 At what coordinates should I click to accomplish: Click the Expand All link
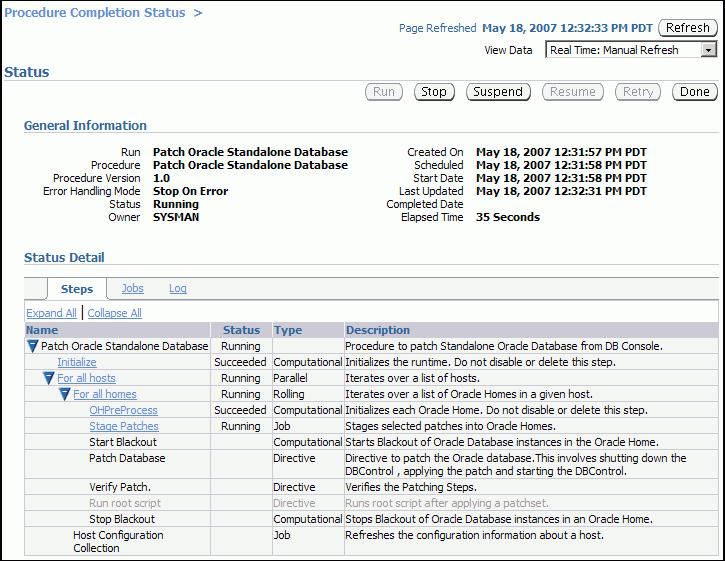51,313
